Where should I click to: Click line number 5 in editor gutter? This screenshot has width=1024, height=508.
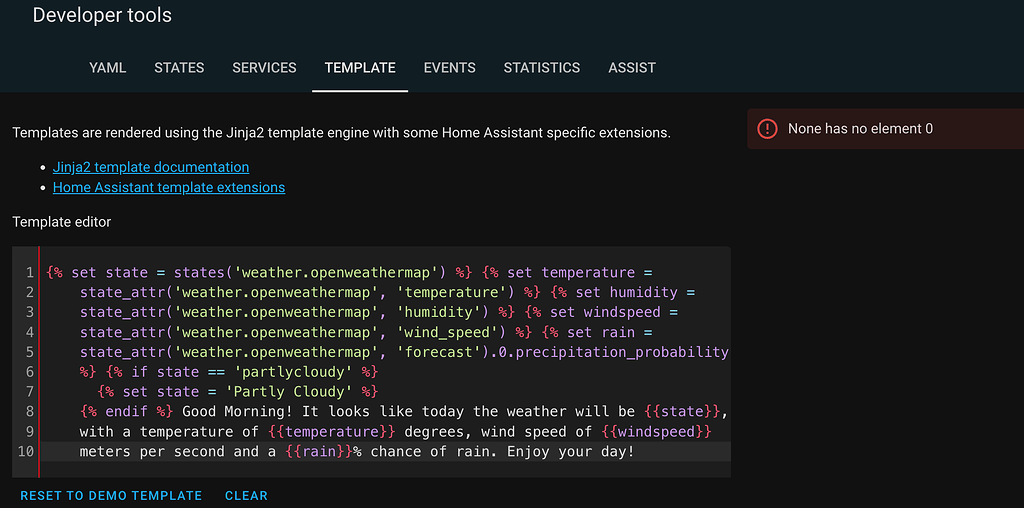[30, 352]
